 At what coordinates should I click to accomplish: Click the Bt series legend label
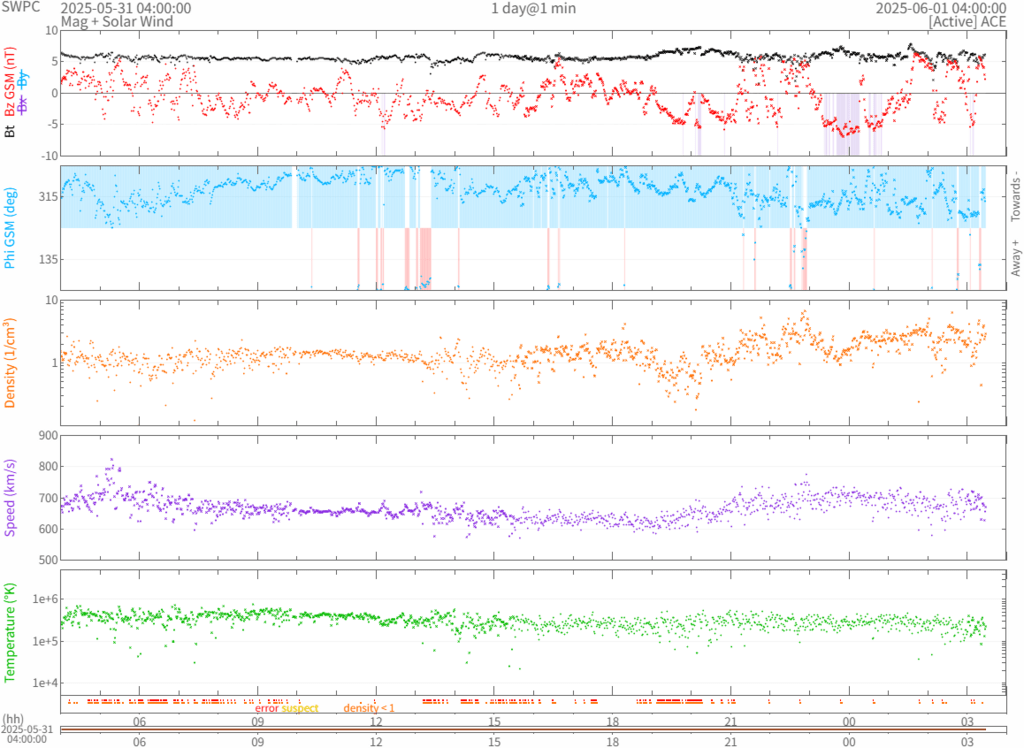pyautogui.click(x=10, y=129)
